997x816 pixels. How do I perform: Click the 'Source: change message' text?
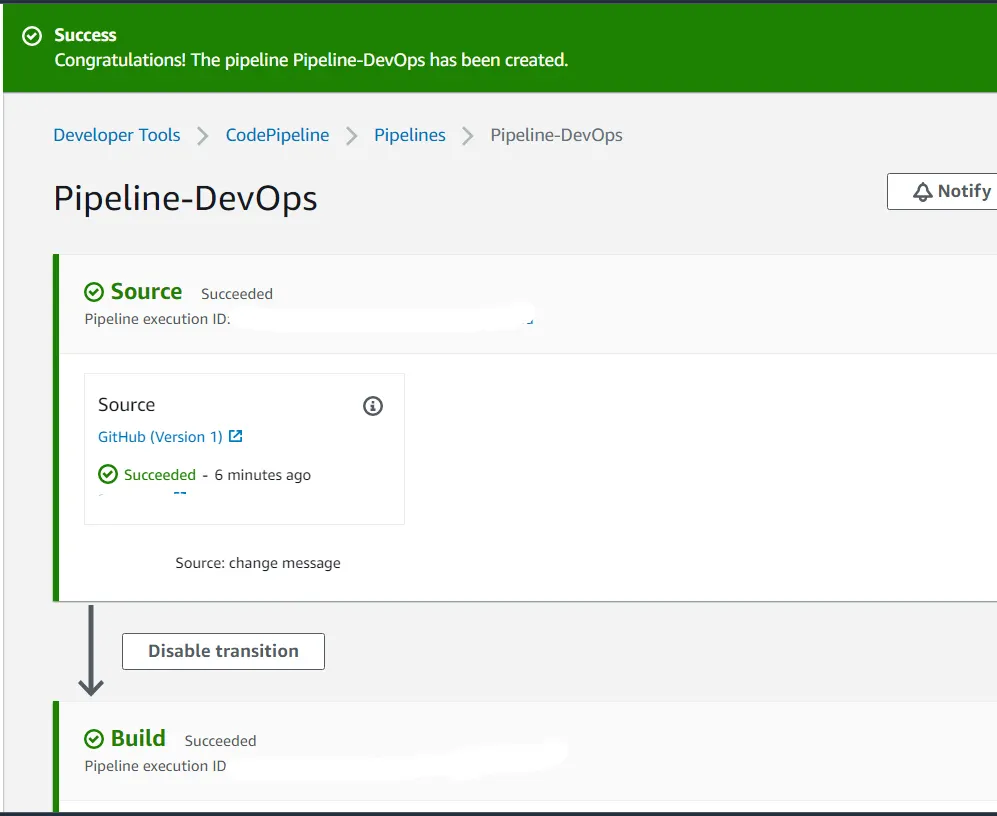(258, 563)
